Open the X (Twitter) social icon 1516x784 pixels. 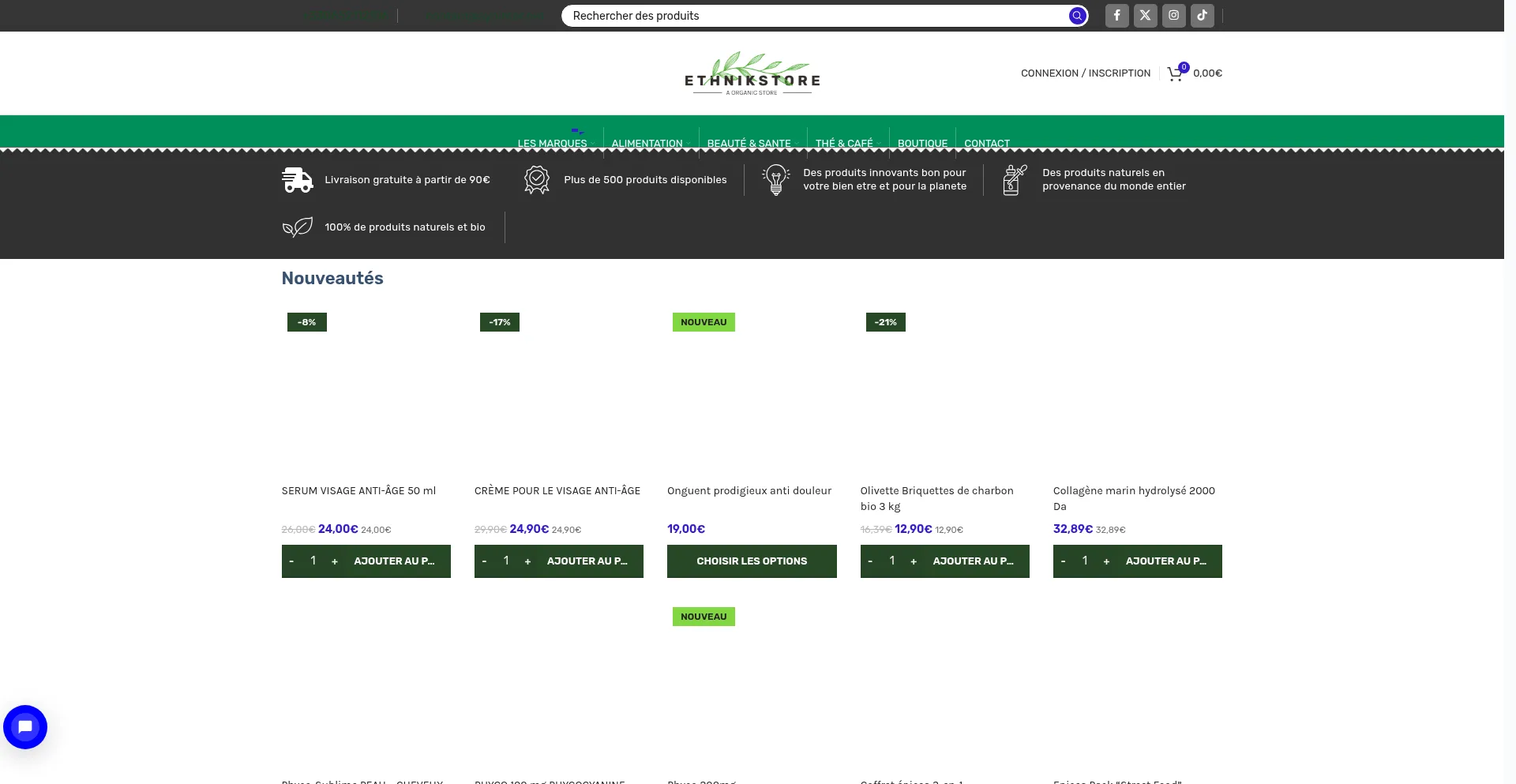(1145, 15)
